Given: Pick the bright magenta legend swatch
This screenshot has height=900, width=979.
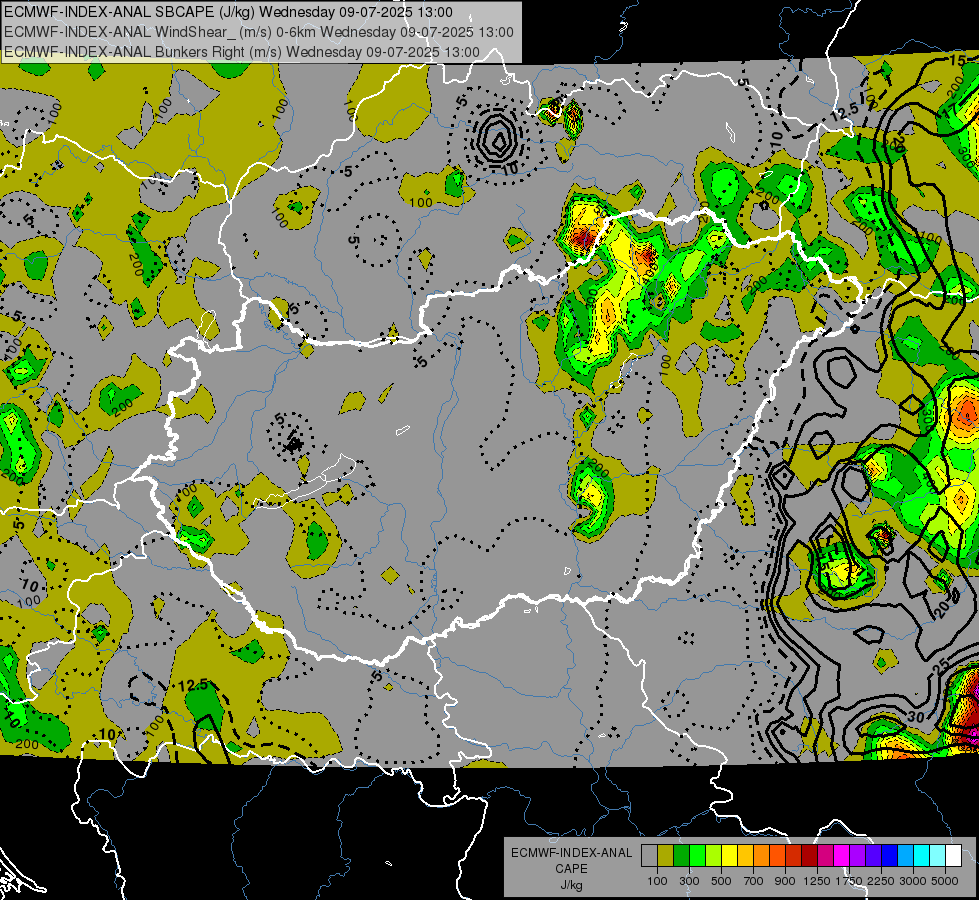Looking at the screenshot, I should (842, 856).
